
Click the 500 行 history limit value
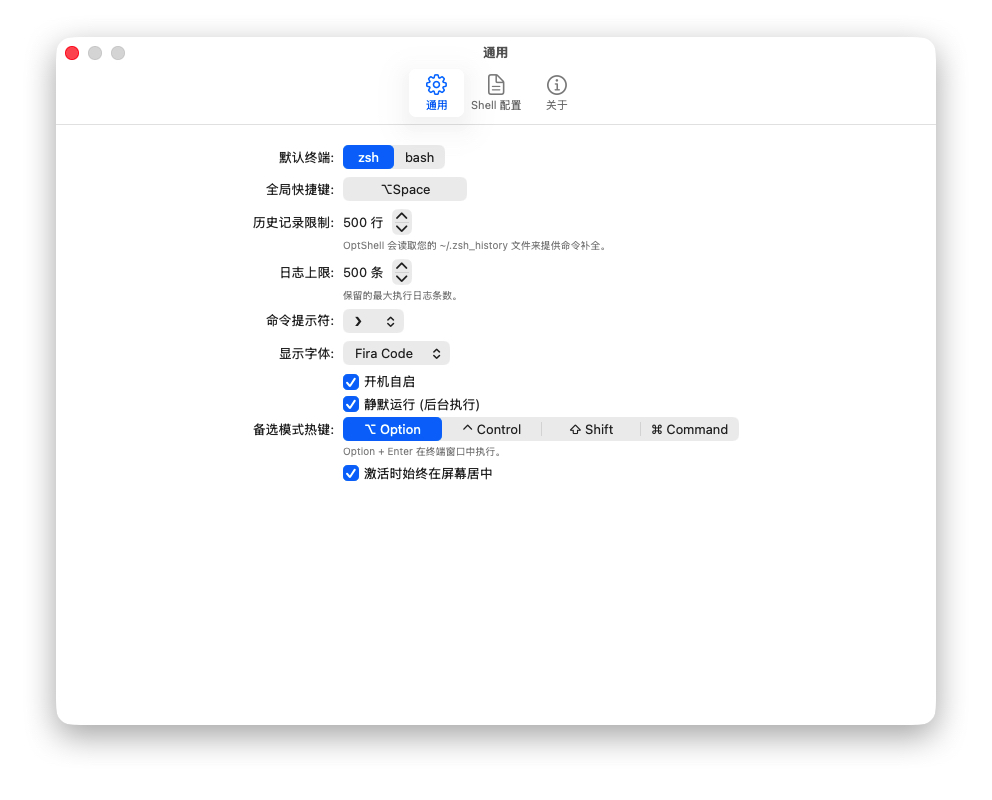[x=363, y=223]
